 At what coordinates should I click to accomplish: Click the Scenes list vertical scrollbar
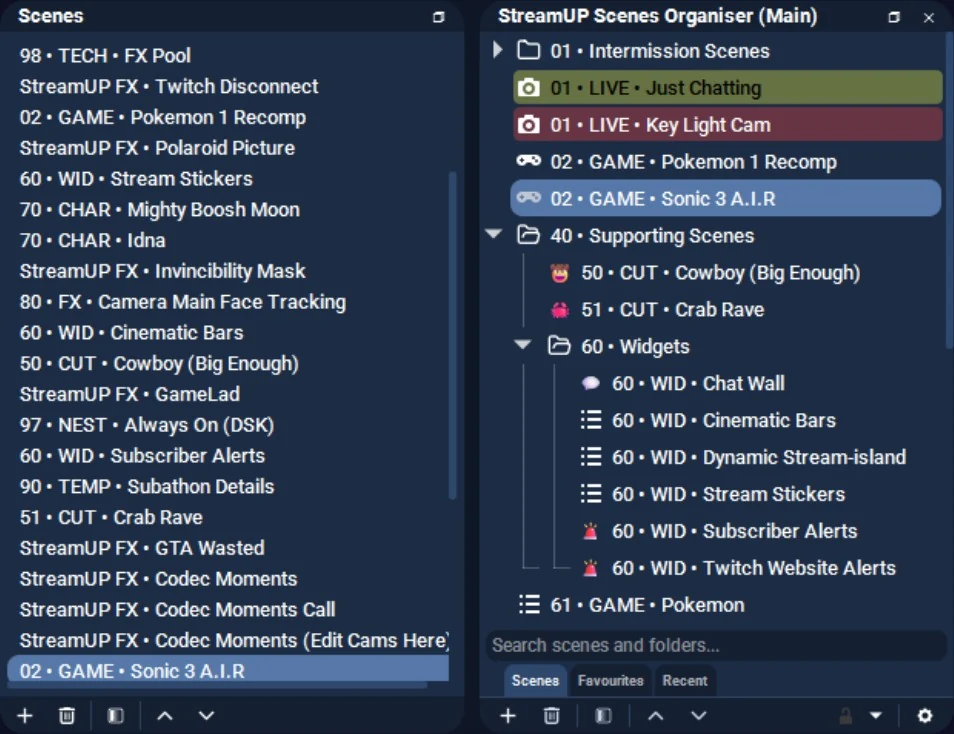point(452,335)
